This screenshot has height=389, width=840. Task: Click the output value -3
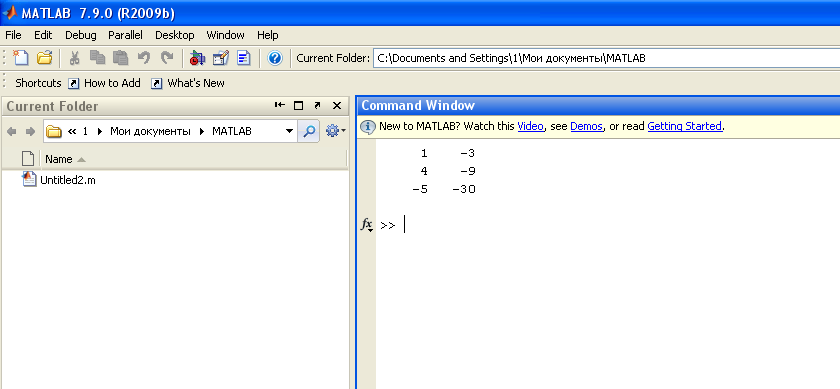[x=467, y=154]
